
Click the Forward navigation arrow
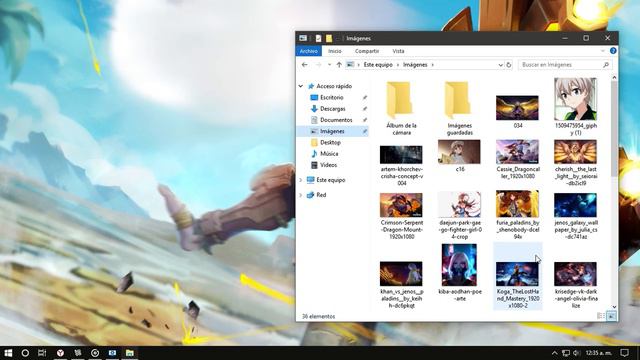coord(318,65)
